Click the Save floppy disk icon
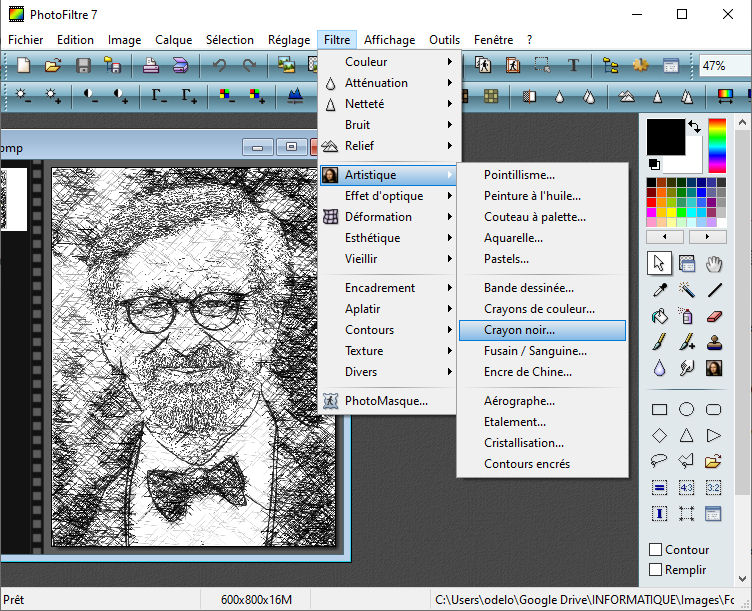Screen dimensions: 752x611 [83, 65]
